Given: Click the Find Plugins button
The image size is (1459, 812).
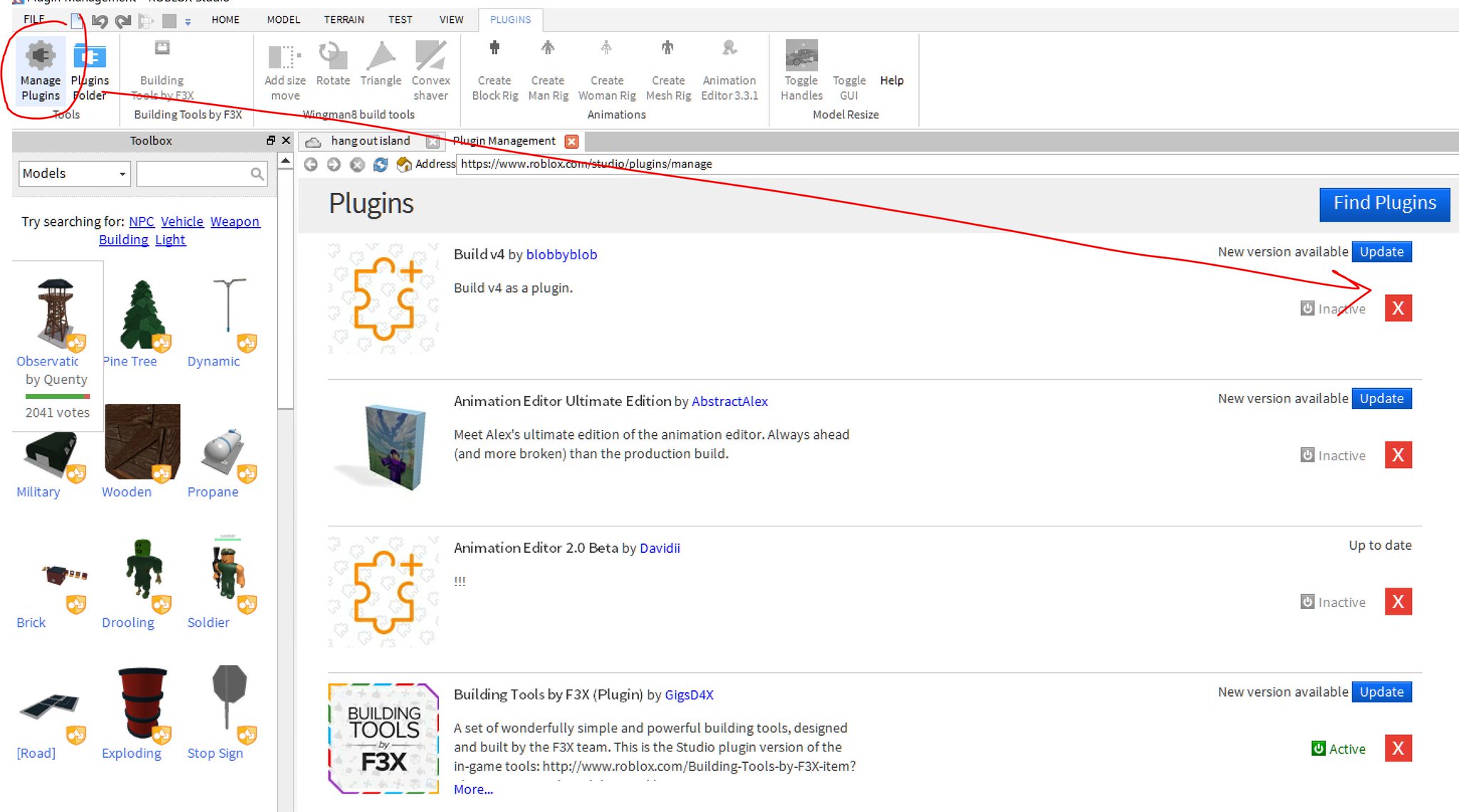Looking at the screenshot, I should click(x=1383, y=204).
